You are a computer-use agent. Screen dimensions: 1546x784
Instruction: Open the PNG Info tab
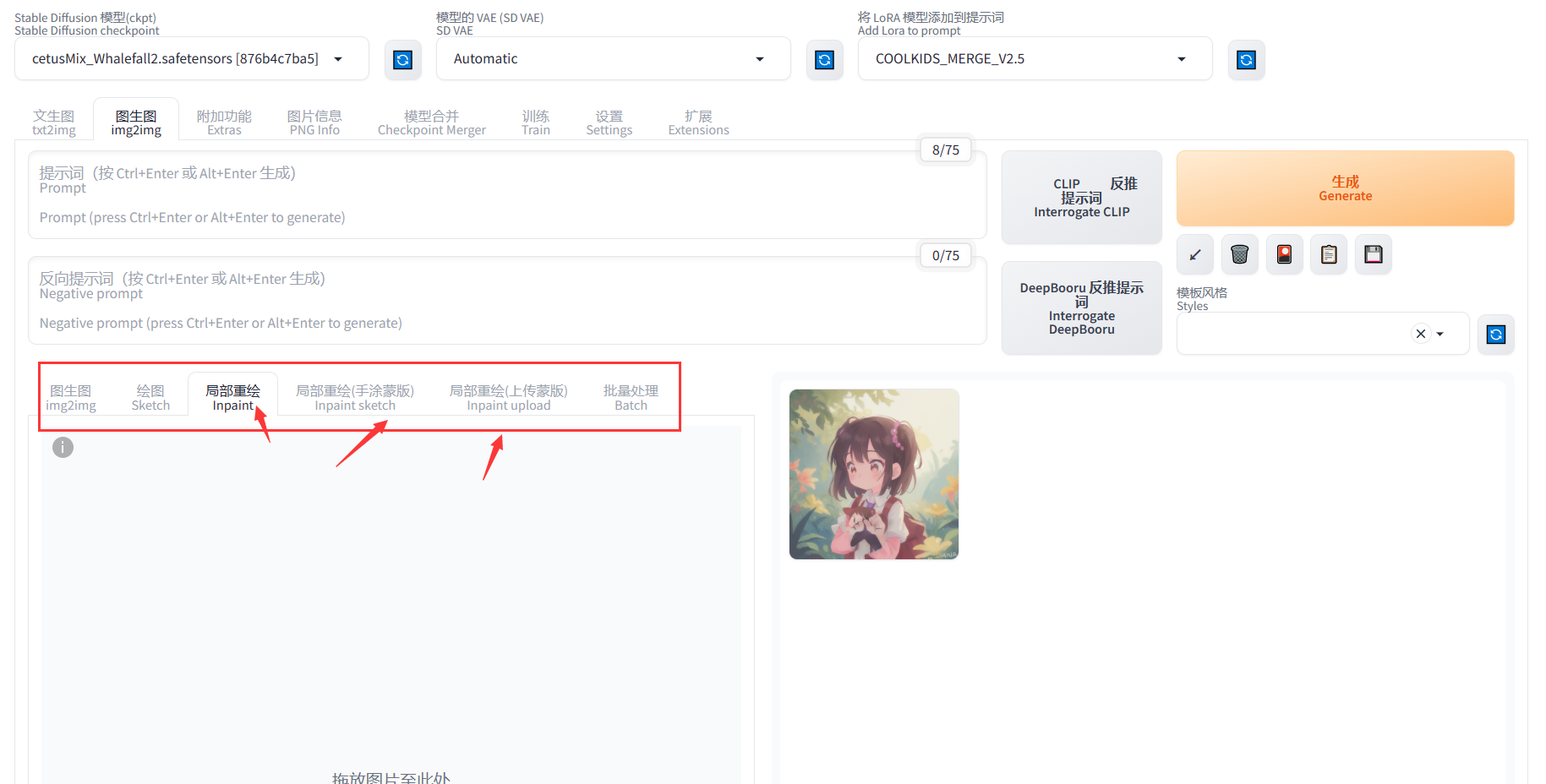314,122
